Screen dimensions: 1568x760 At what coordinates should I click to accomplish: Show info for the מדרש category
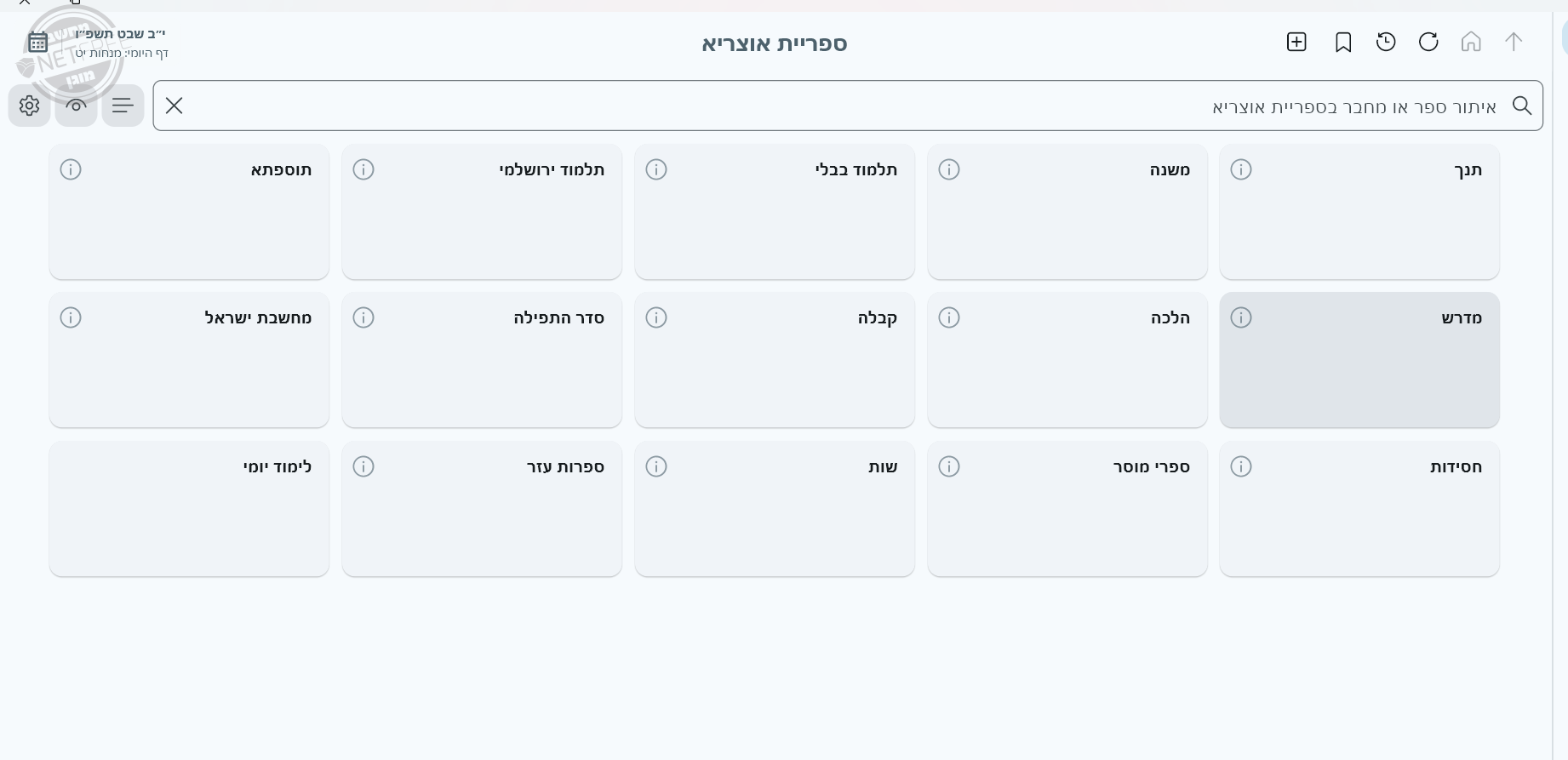tap(1241, 317)
